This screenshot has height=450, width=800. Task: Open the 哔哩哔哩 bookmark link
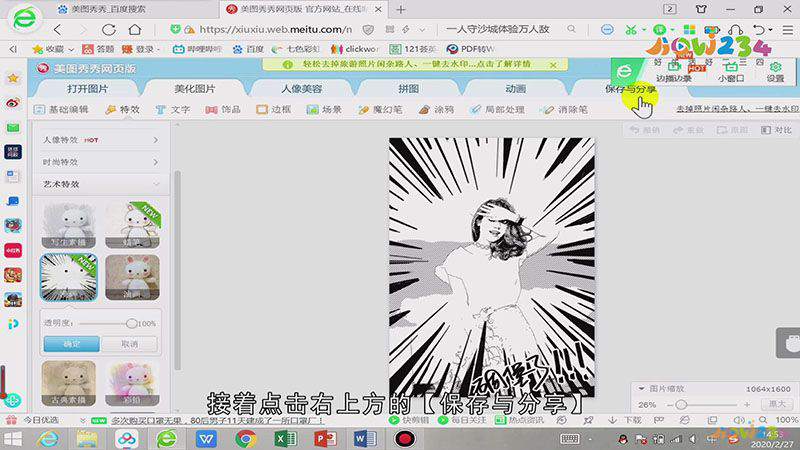[197, 49]
